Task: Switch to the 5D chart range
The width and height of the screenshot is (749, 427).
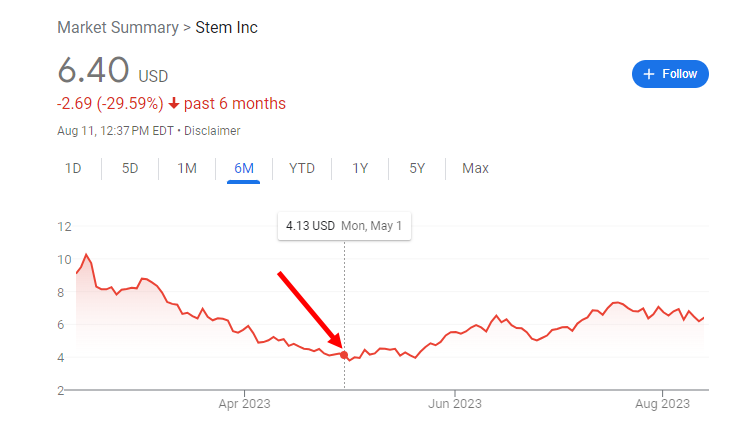Action: [130, 168]
